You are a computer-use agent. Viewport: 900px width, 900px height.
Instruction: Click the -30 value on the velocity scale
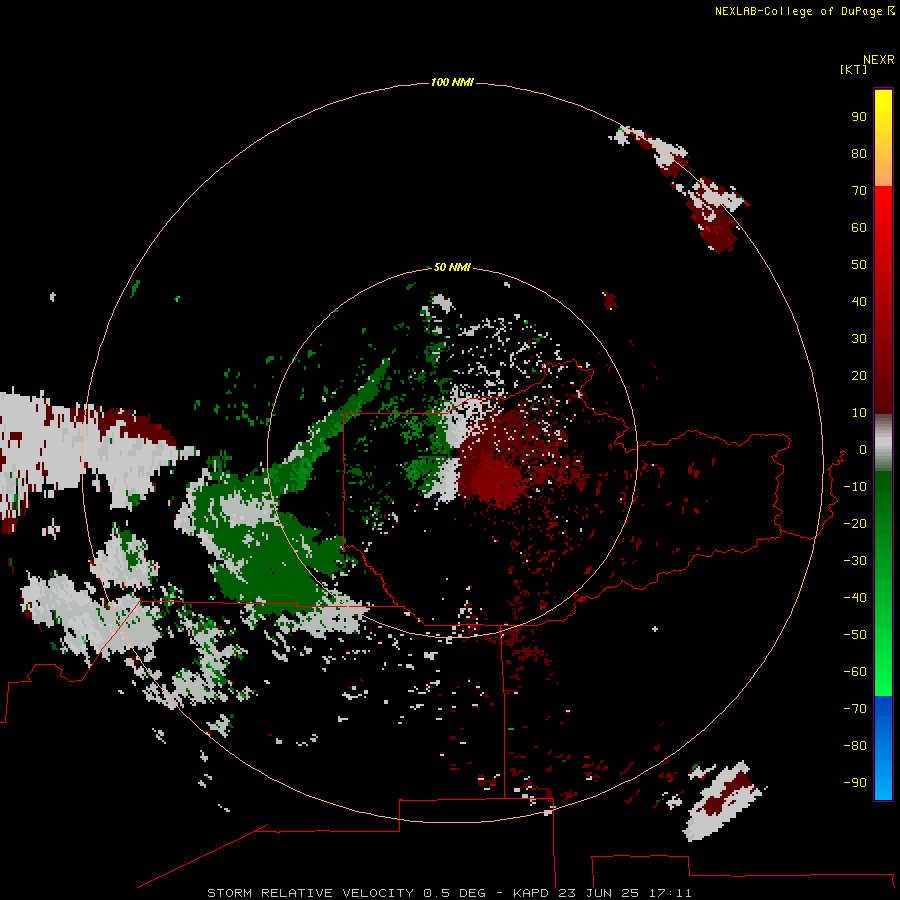point(855,561)
